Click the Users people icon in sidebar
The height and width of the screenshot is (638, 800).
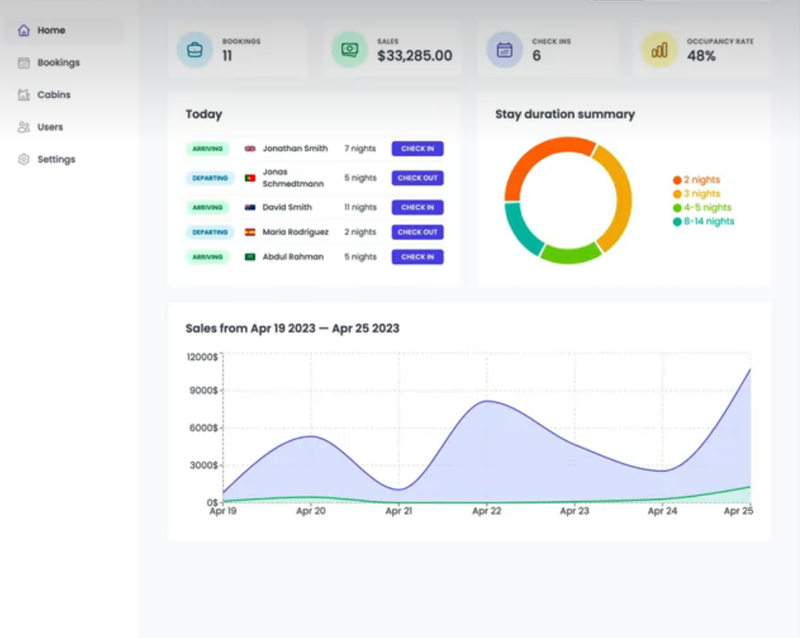[24, 127]
